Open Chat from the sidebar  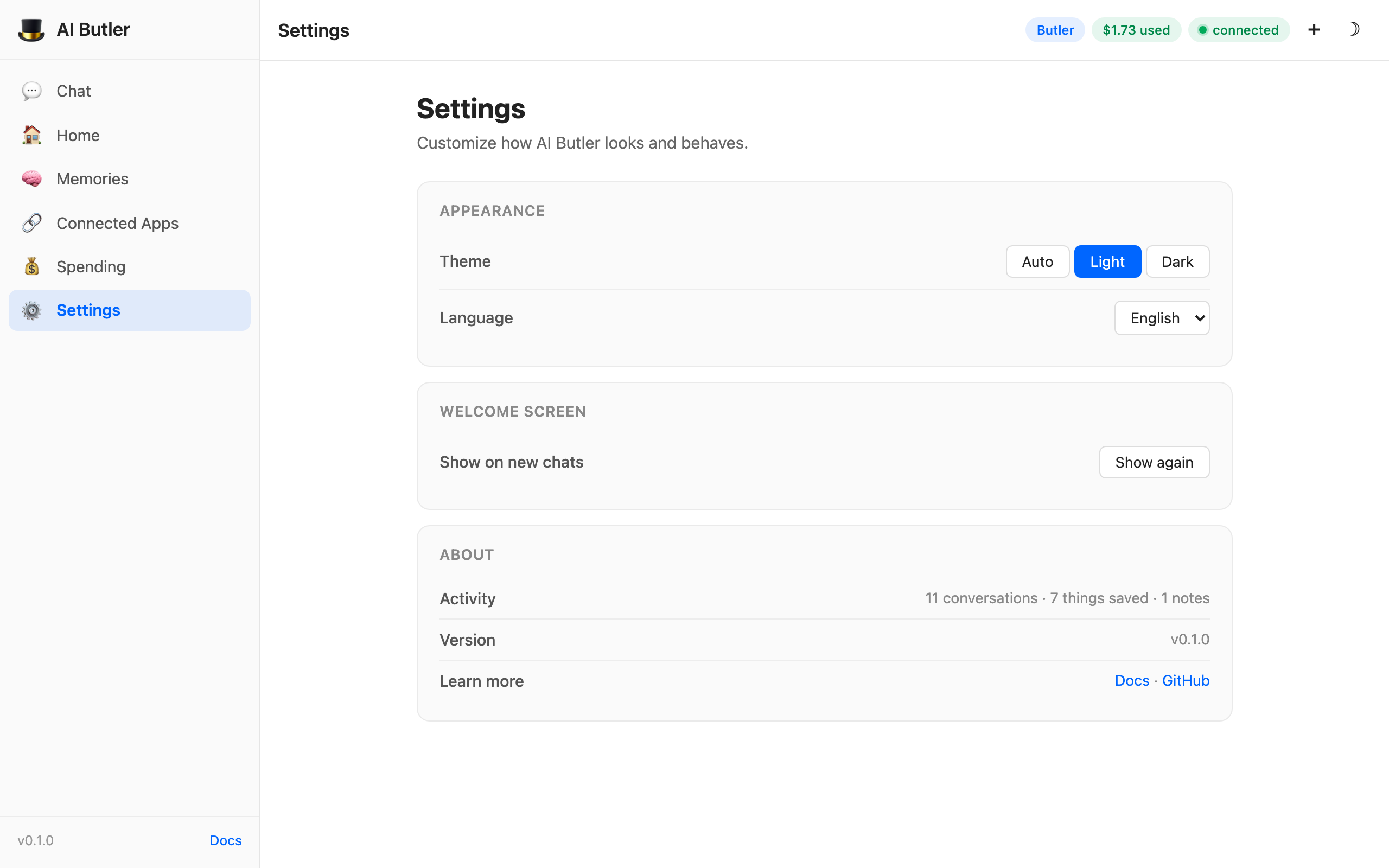click(73, 91)
